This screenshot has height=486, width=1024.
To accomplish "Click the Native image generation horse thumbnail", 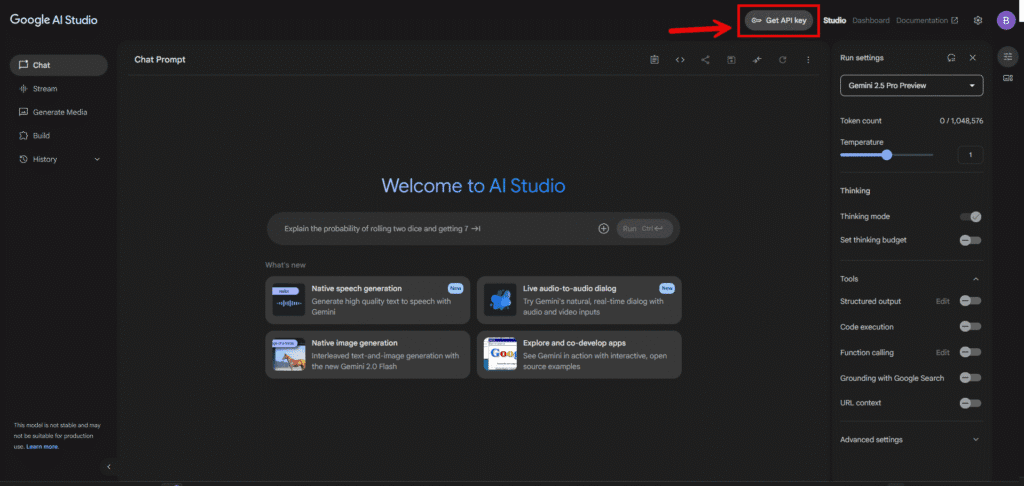I will coord(289,355).
